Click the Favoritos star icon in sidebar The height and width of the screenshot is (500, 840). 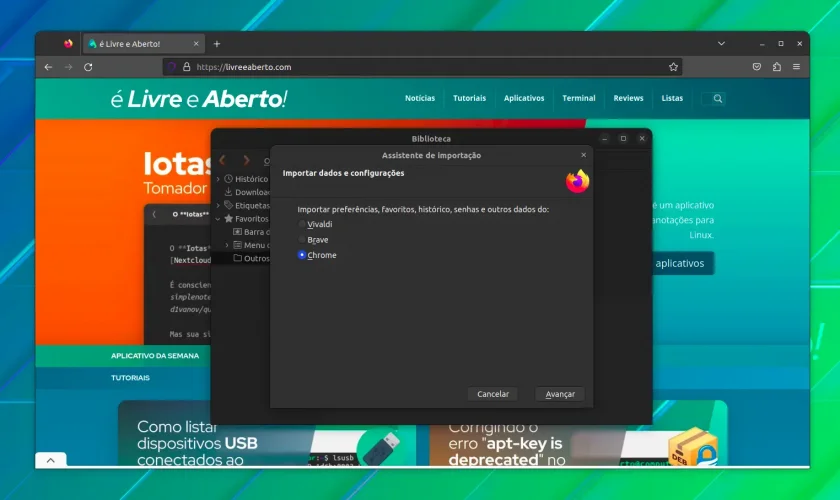(x=229, y=219)
